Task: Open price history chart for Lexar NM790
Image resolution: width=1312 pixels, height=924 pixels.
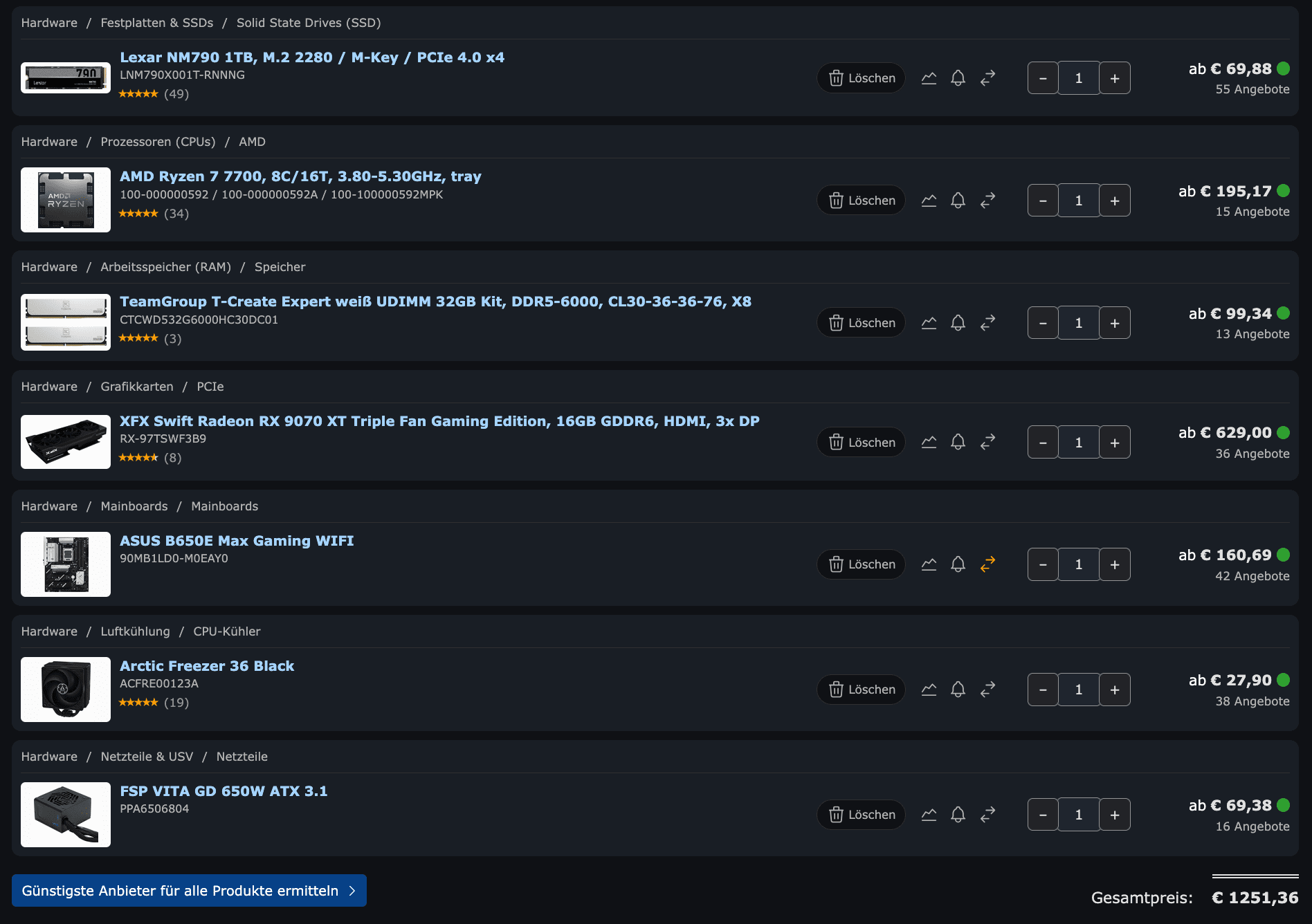Action: click(929, 78)
